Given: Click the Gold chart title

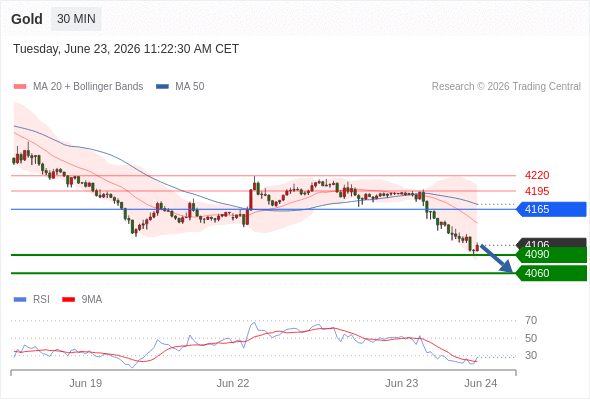Looking at the screenshot, I should [x=27, y=19].
